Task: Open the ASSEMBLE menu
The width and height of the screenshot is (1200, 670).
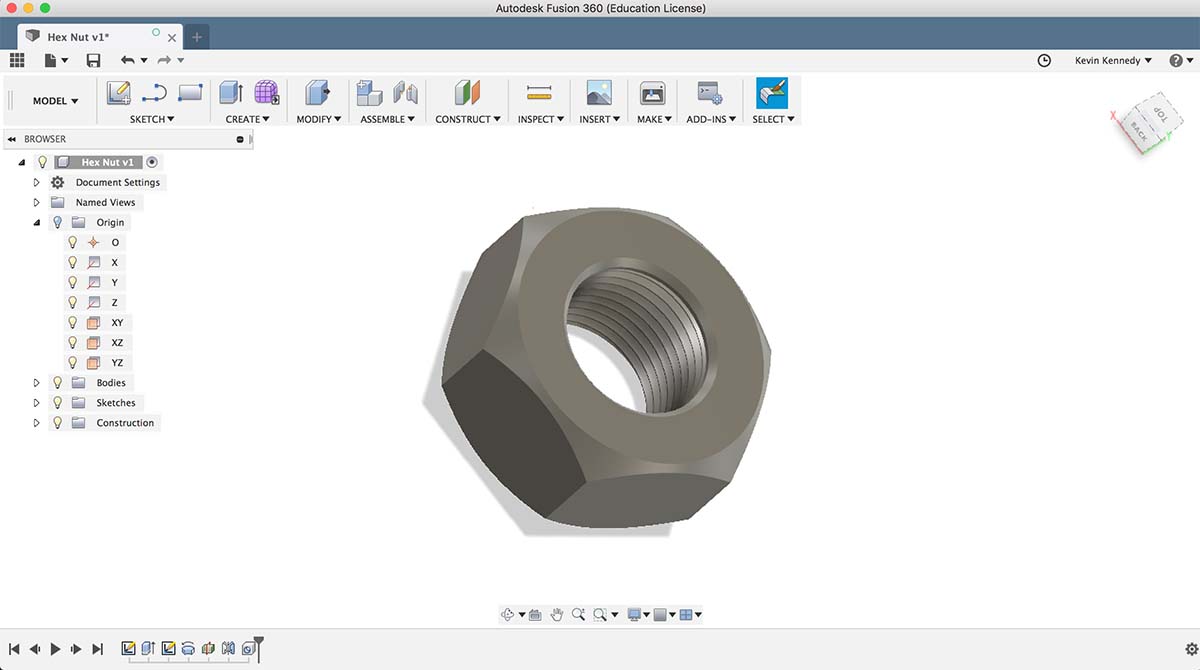Action: 387,119
